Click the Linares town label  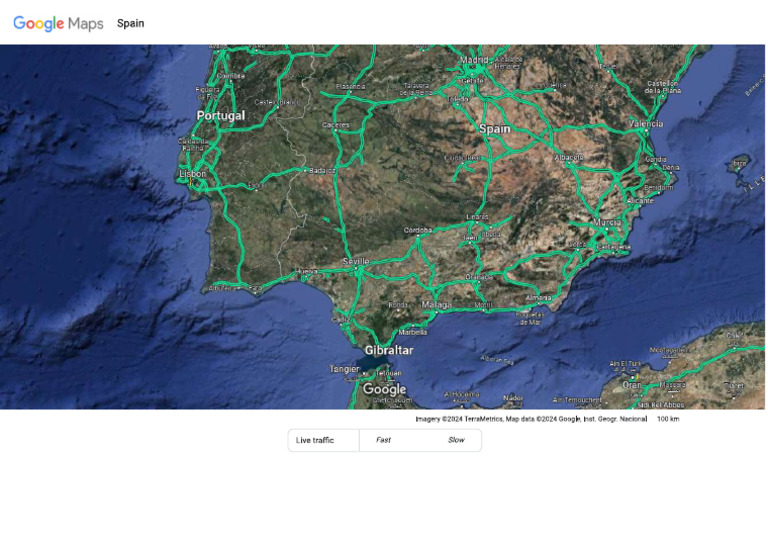(477, 216)
